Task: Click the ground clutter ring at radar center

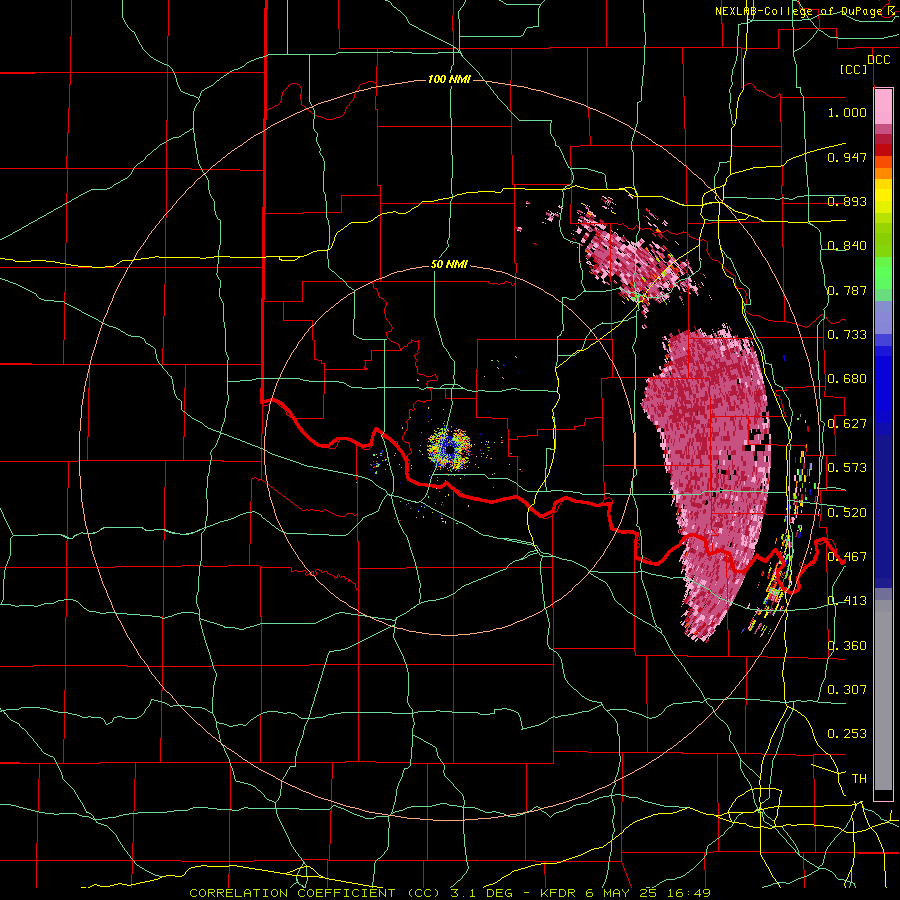Action: coord(449,449)
